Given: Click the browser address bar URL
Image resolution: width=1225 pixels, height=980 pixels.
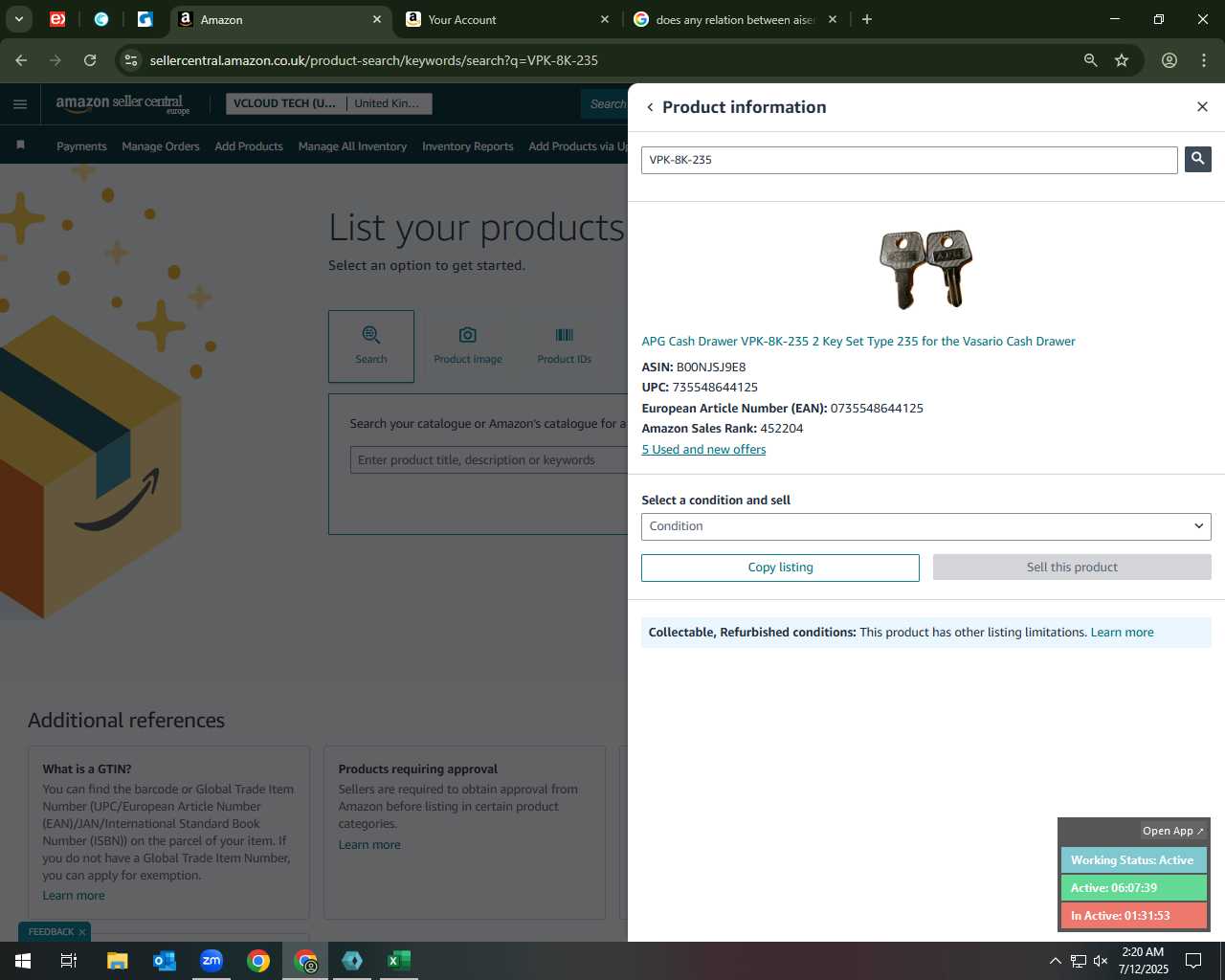Looking at the screenshot, I should point(374,60).
